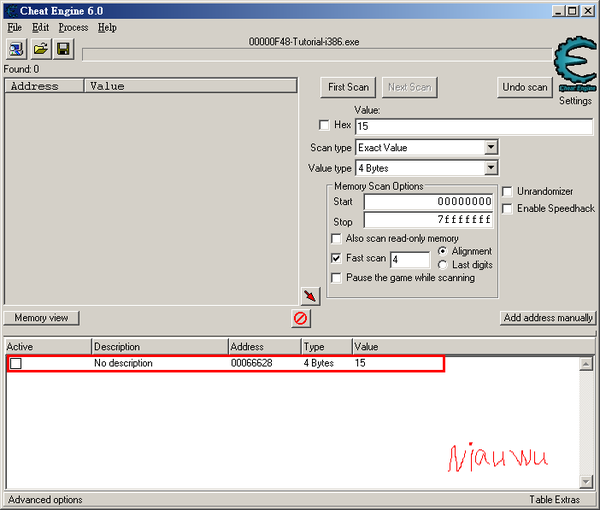Click Add address manually
Screen dimensions: 600x510
click(x=548, y=318)
